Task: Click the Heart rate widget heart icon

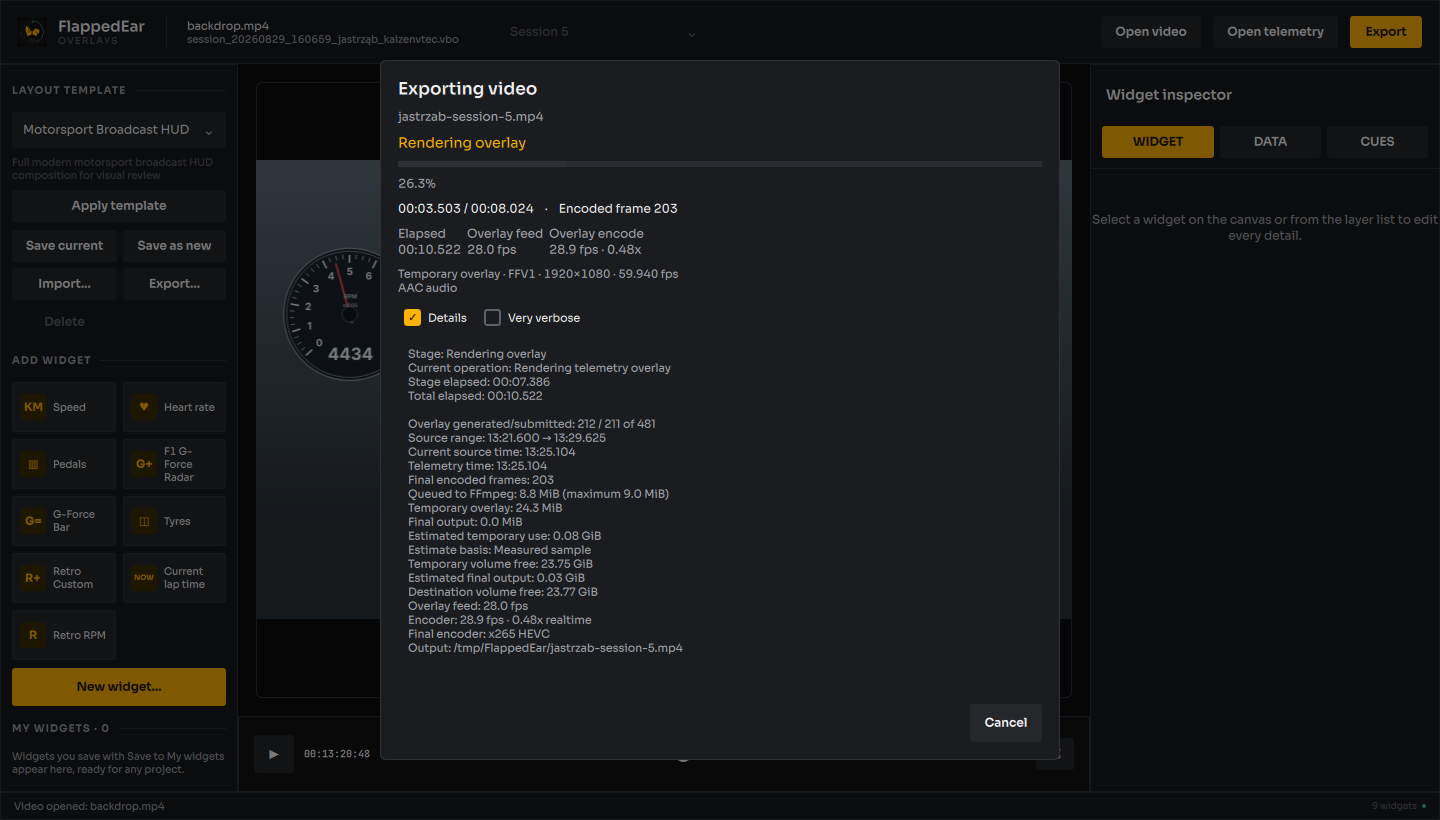Action: point(144,407)
